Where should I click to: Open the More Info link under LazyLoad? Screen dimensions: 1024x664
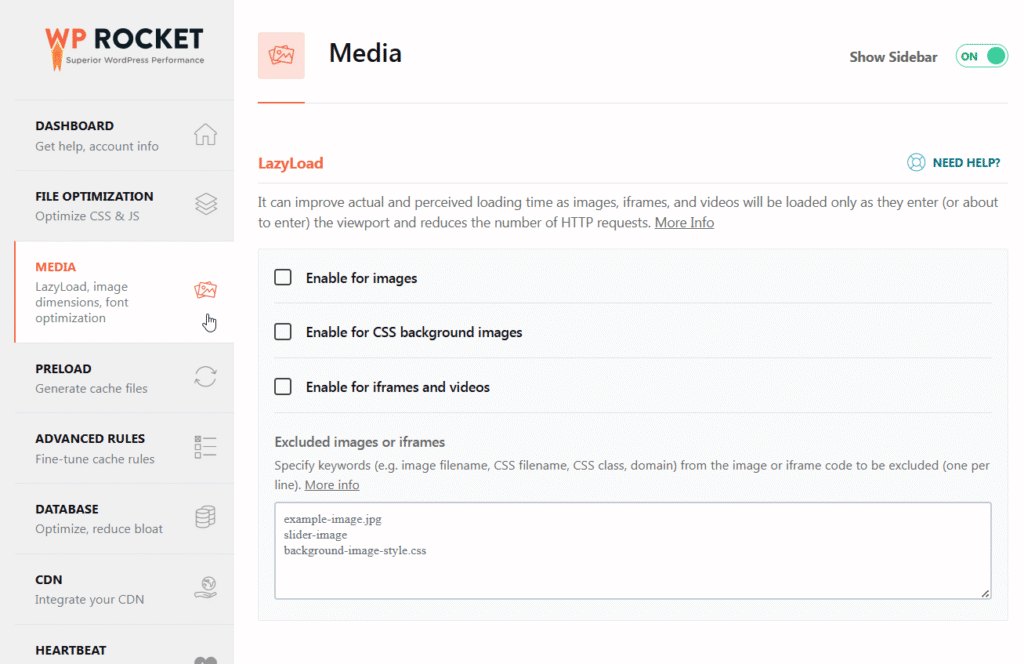point(684,222)
